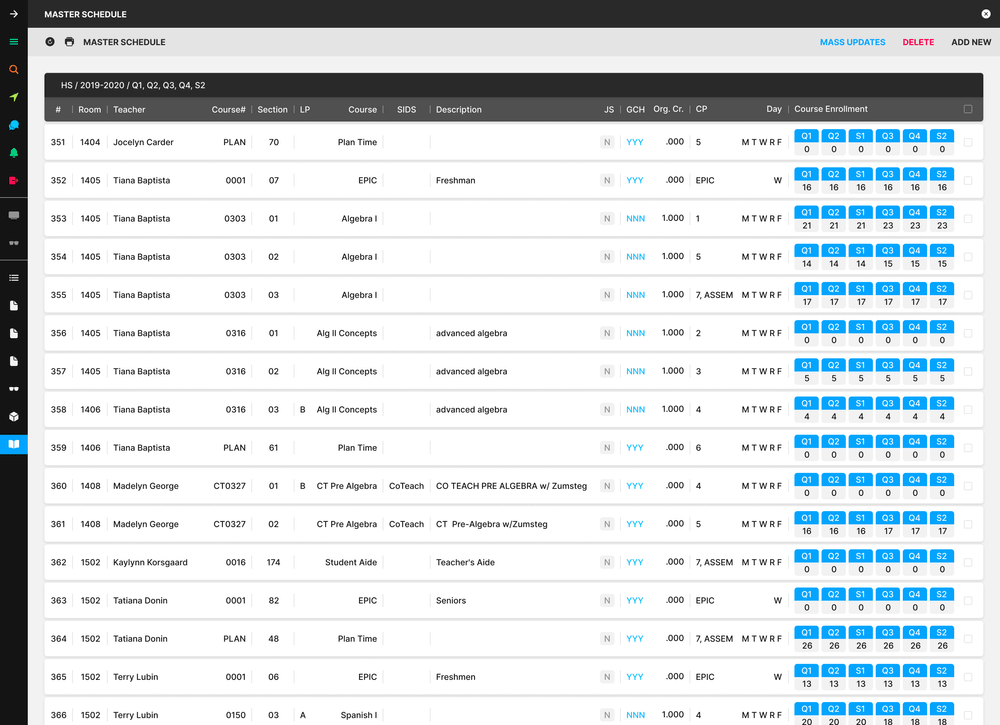Sort table by Teacher column header

(129, 110)
